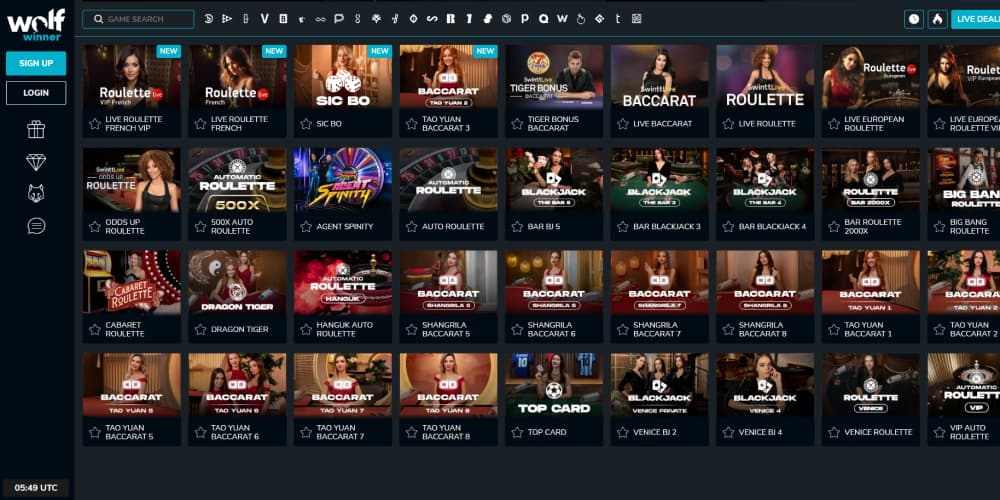Click the 'BAR BJ 5' title text
Screen dimensions: 1000x500
click(x=544, y=226)
